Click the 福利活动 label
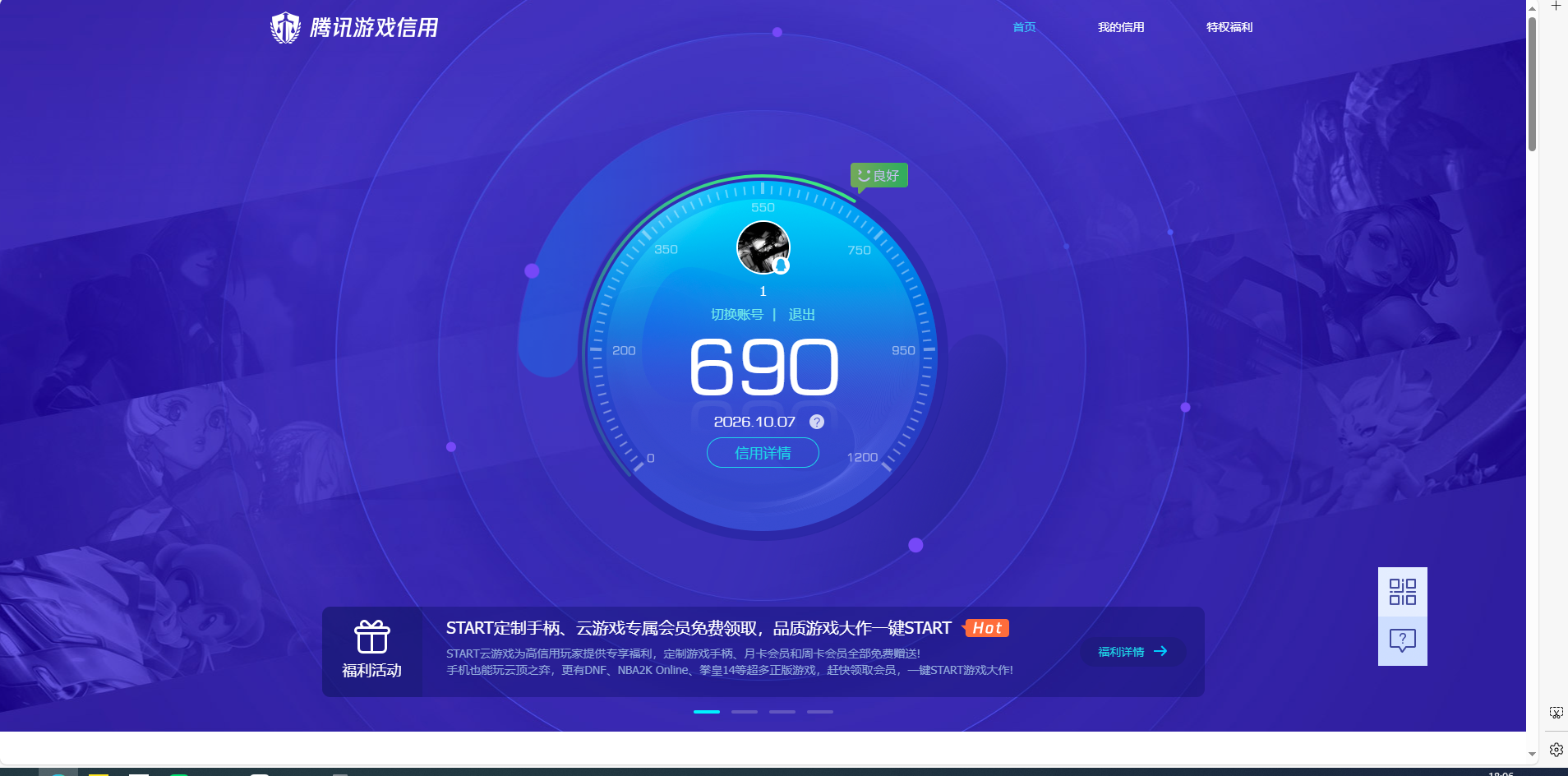 pos(372,671)
